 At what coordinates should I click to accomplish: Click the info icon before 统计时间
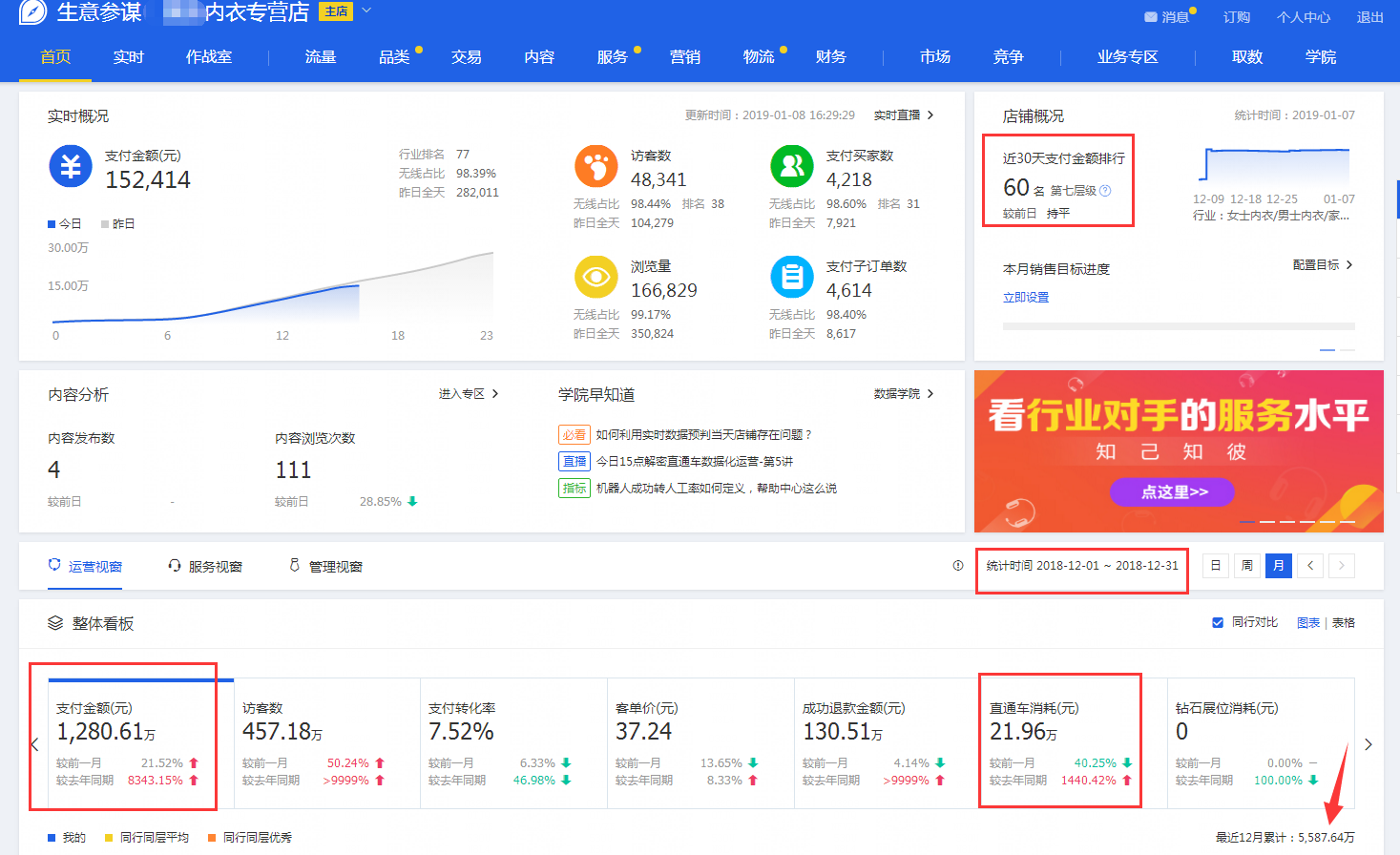[x=958, y=566]
